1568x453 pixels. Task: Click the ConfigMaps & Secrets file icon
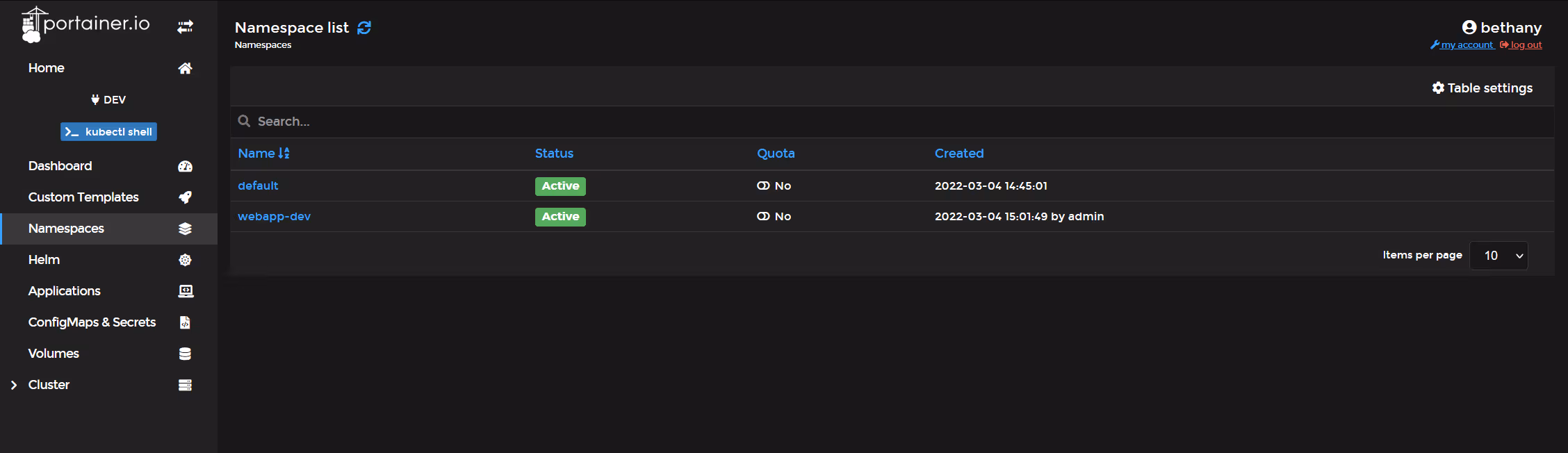185,322
